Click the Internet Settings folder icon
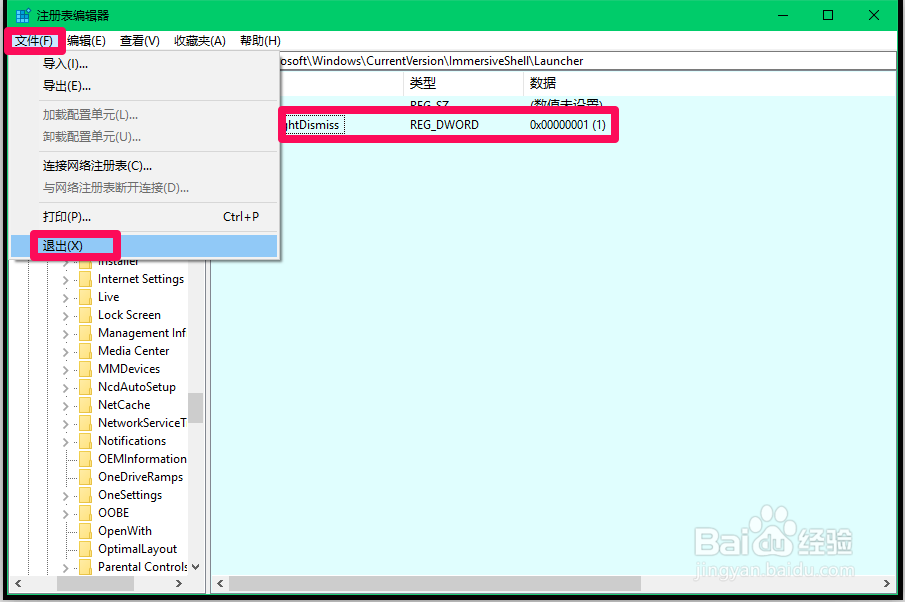The height and width of the screenshot is (602, 905). [x=85, y=279]
